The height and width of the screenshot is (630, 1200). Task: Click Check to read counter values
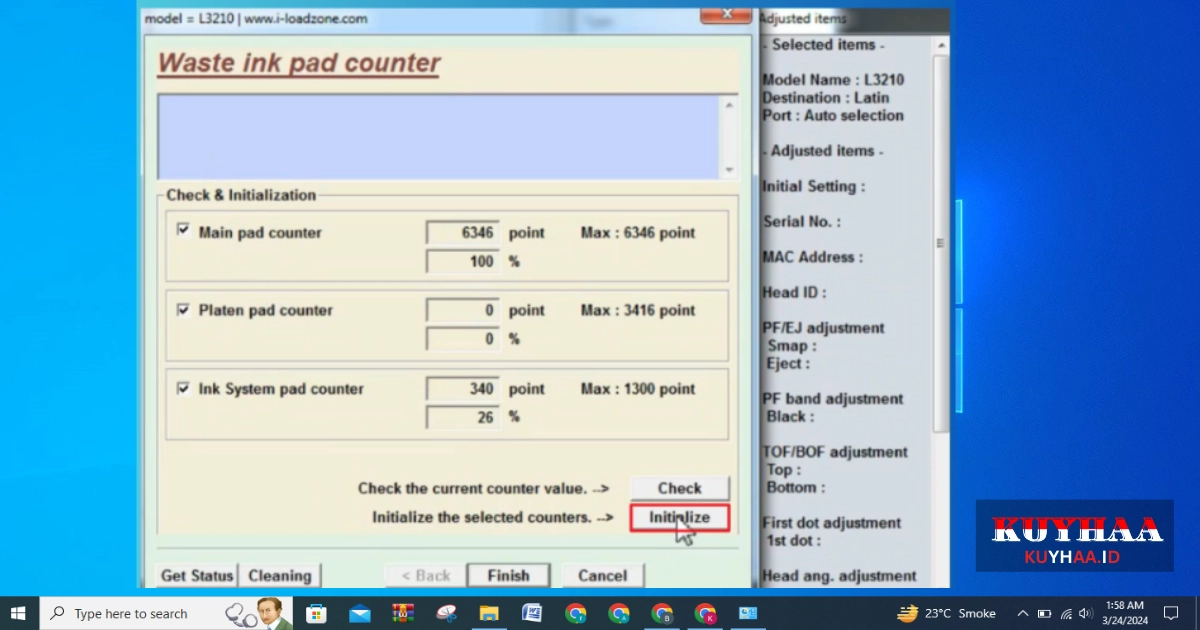pyautogui.click(x=679, y=488)
